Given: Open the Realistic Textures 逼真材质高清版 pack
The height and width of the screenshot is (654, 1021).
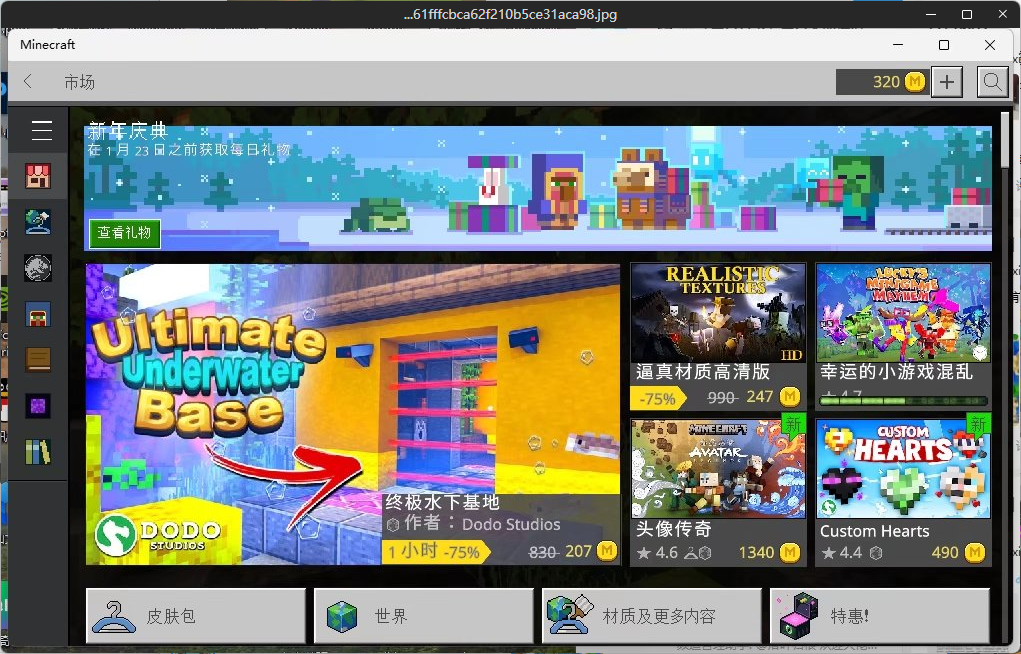Looking at the screenshot, I should tap(718, 336).
